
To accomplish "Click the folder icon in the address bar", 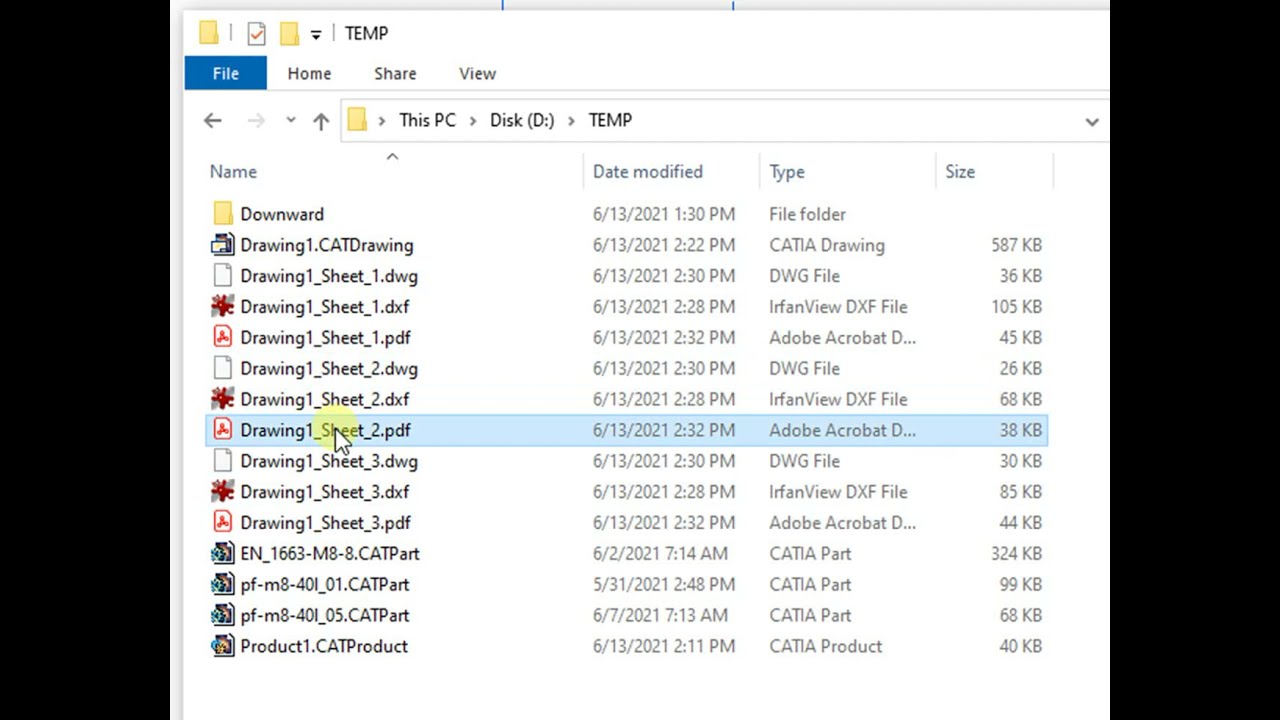I will (357, 120).
